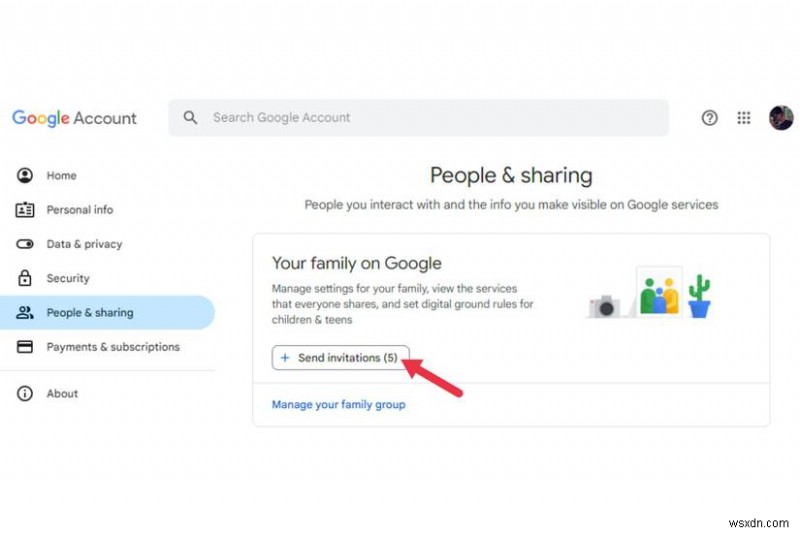
Task: Click the Payments credit card icon
Action: coord(24,347)
